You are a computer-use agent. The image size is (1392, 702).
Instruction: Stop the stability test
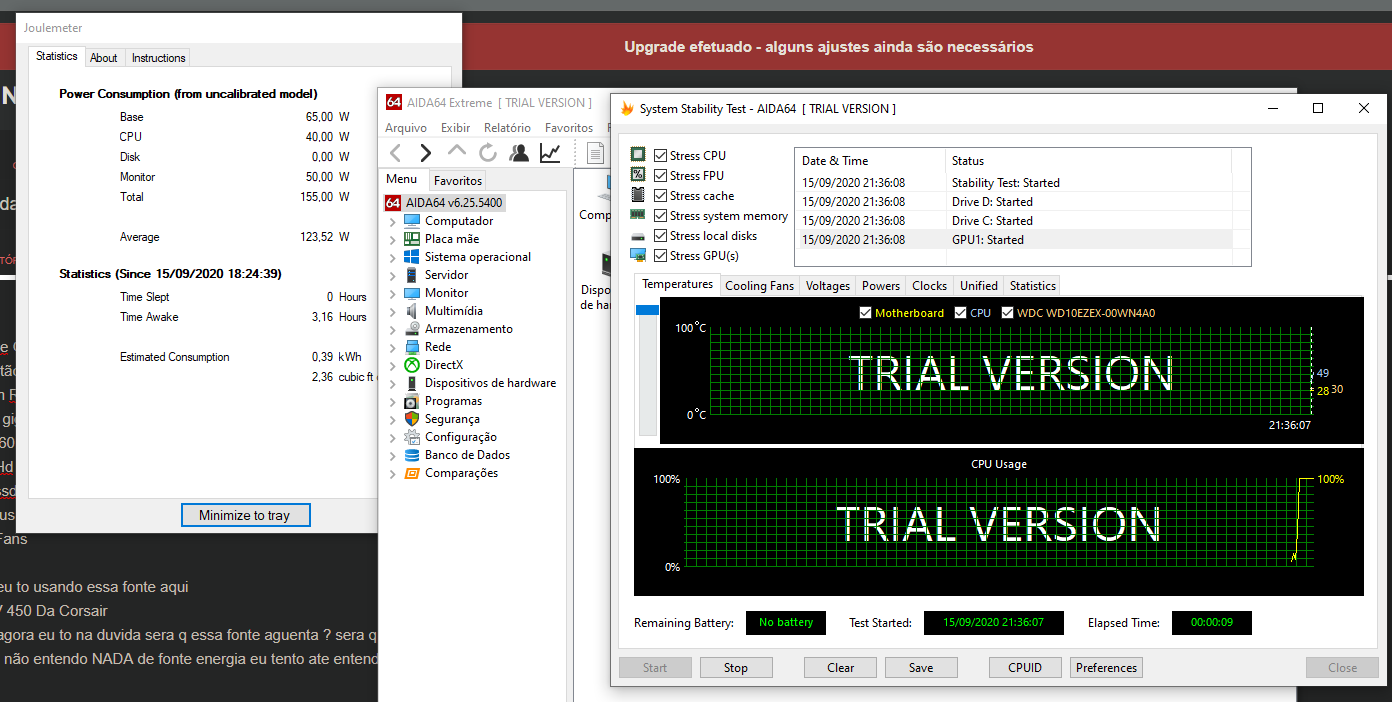[736, 668]
